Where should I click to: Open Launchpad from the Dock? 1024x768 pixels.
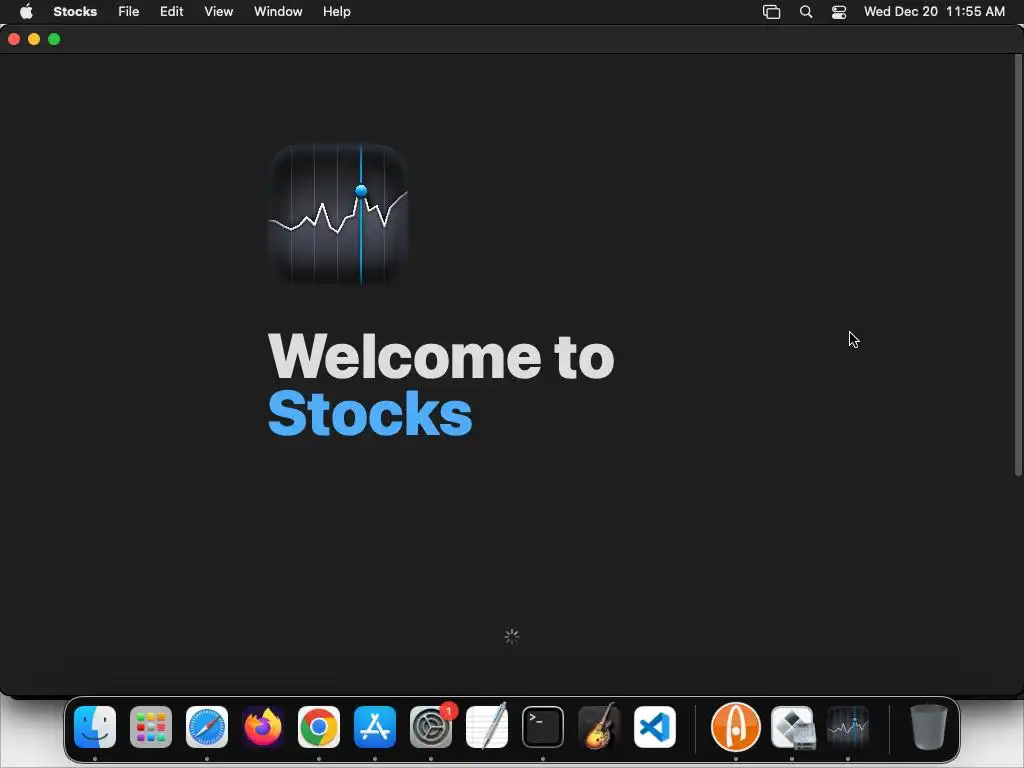(151, 727)
